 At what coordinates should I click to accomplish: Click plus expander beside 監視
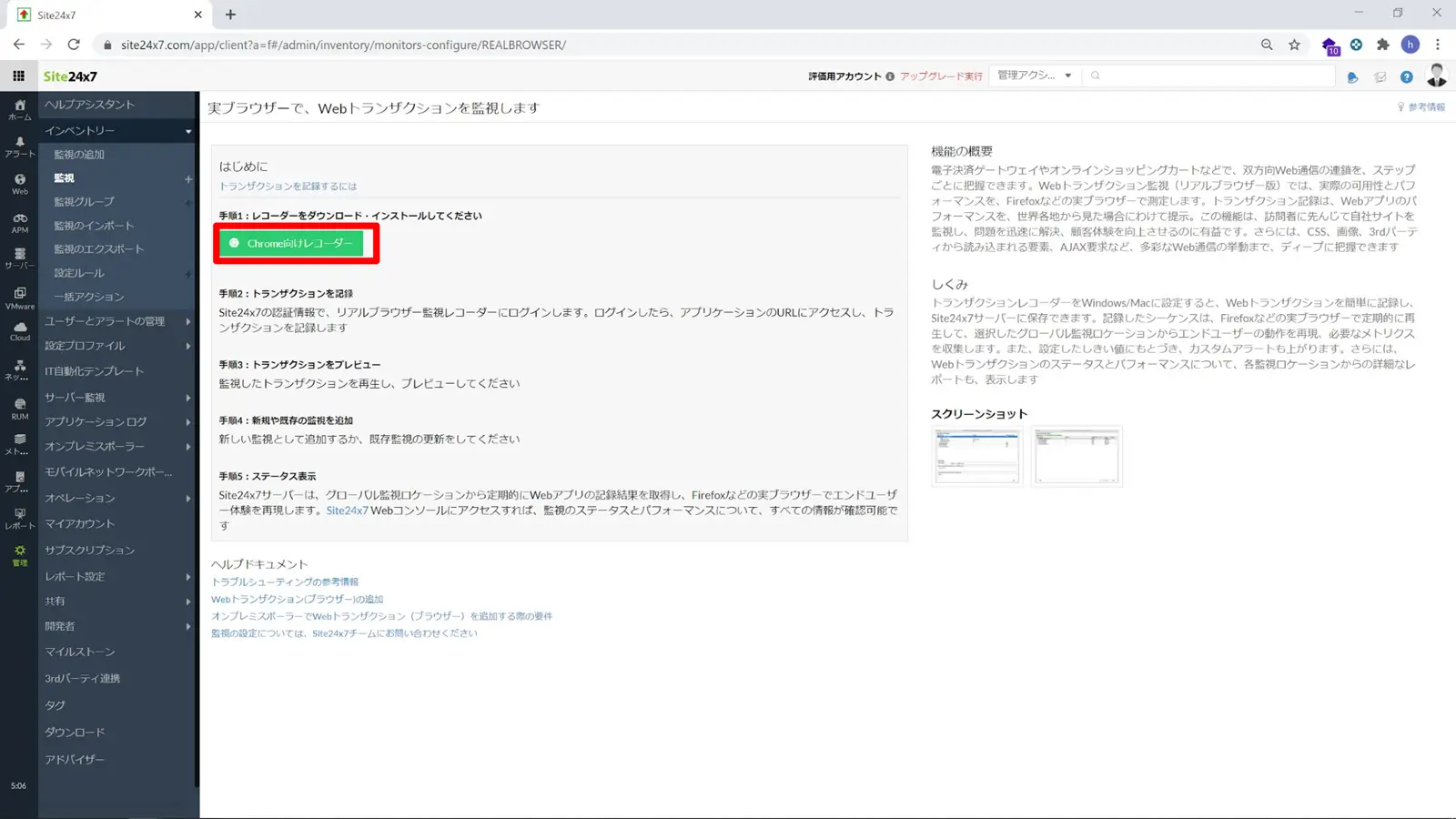(188, 179)
